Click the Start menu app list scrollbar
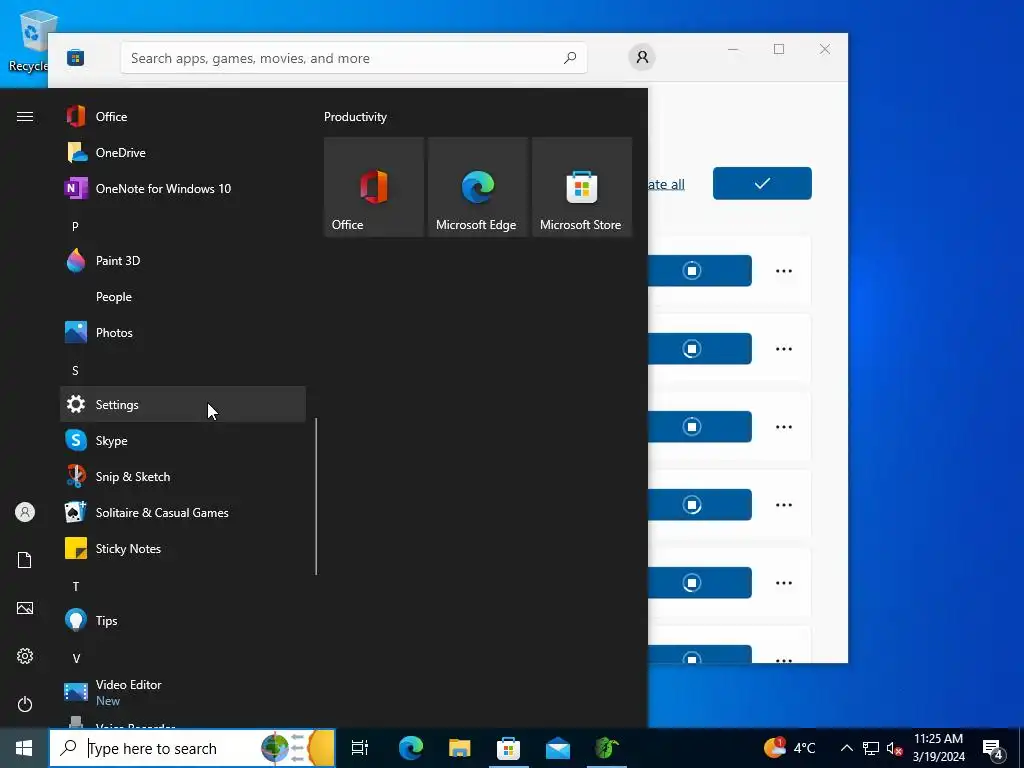The height and width of the screenshot is (768, 1024). click(x=316, y=496)
